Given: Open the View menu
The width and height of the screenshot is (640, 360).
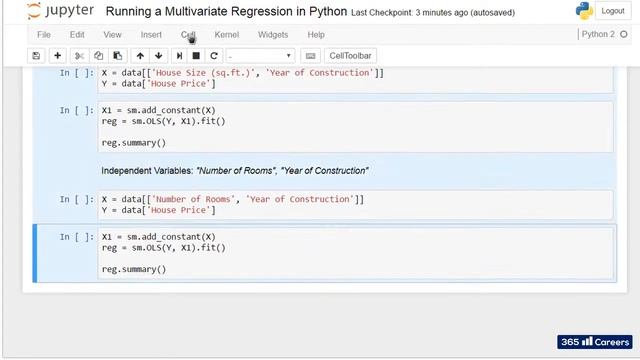Looking at the screenshot, I should click(112, 35).
